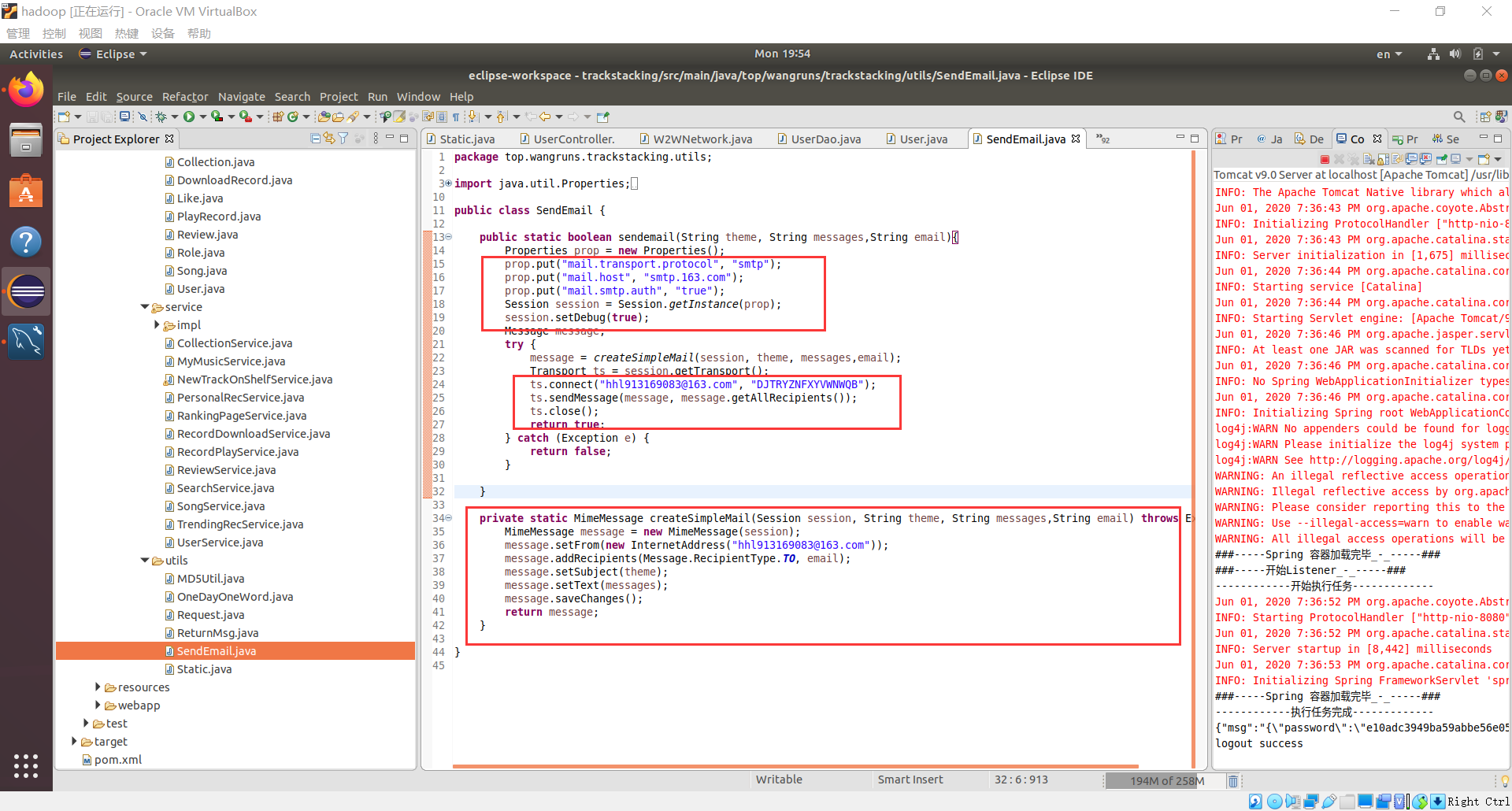The width and height of the screenshot is (1512, 811).
Task: Click the External Tools run icon
Action: click(x=246, y=117)
